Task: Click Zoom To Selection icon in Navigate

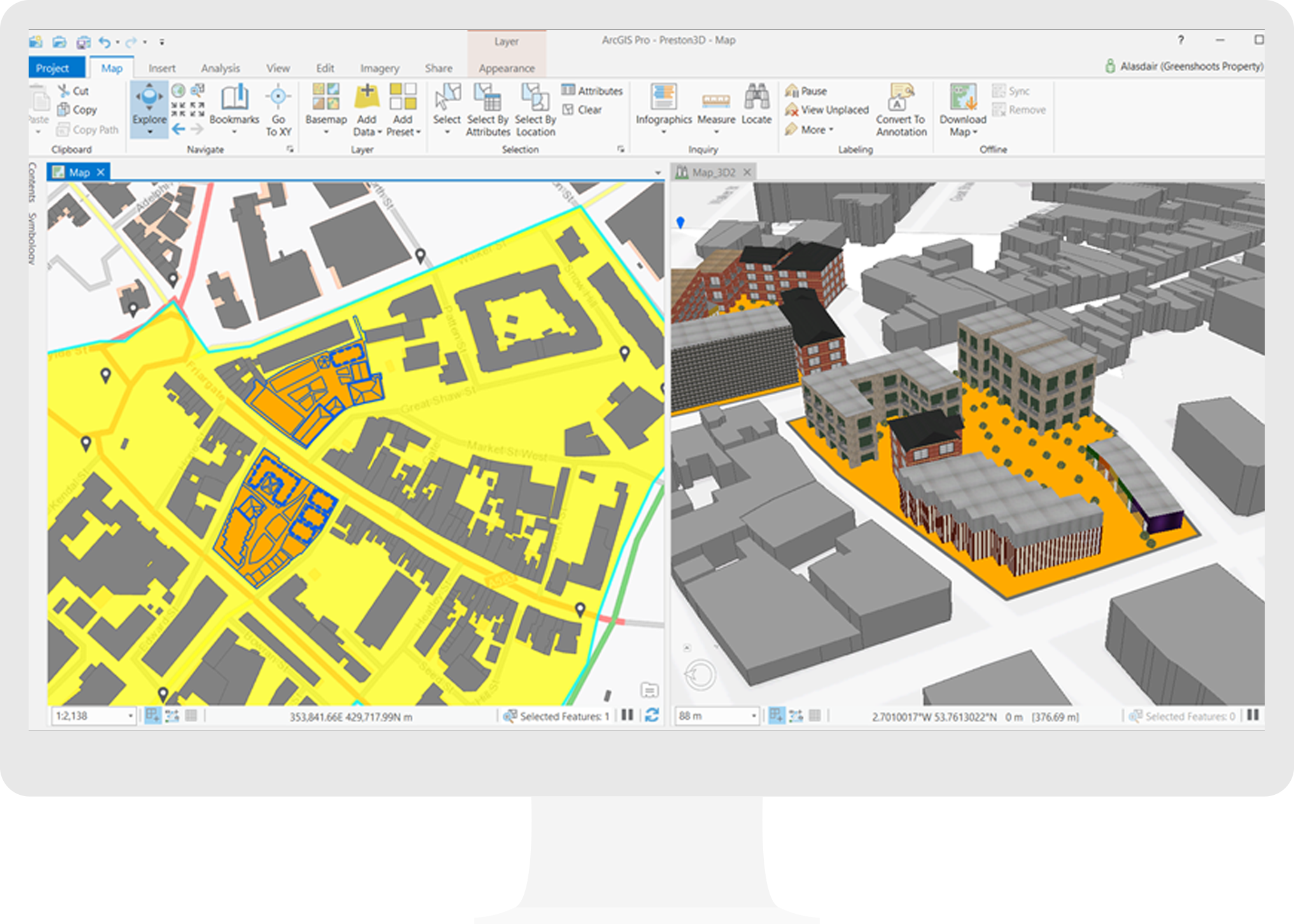Action: pyautogui.click(x=198, y=90)
